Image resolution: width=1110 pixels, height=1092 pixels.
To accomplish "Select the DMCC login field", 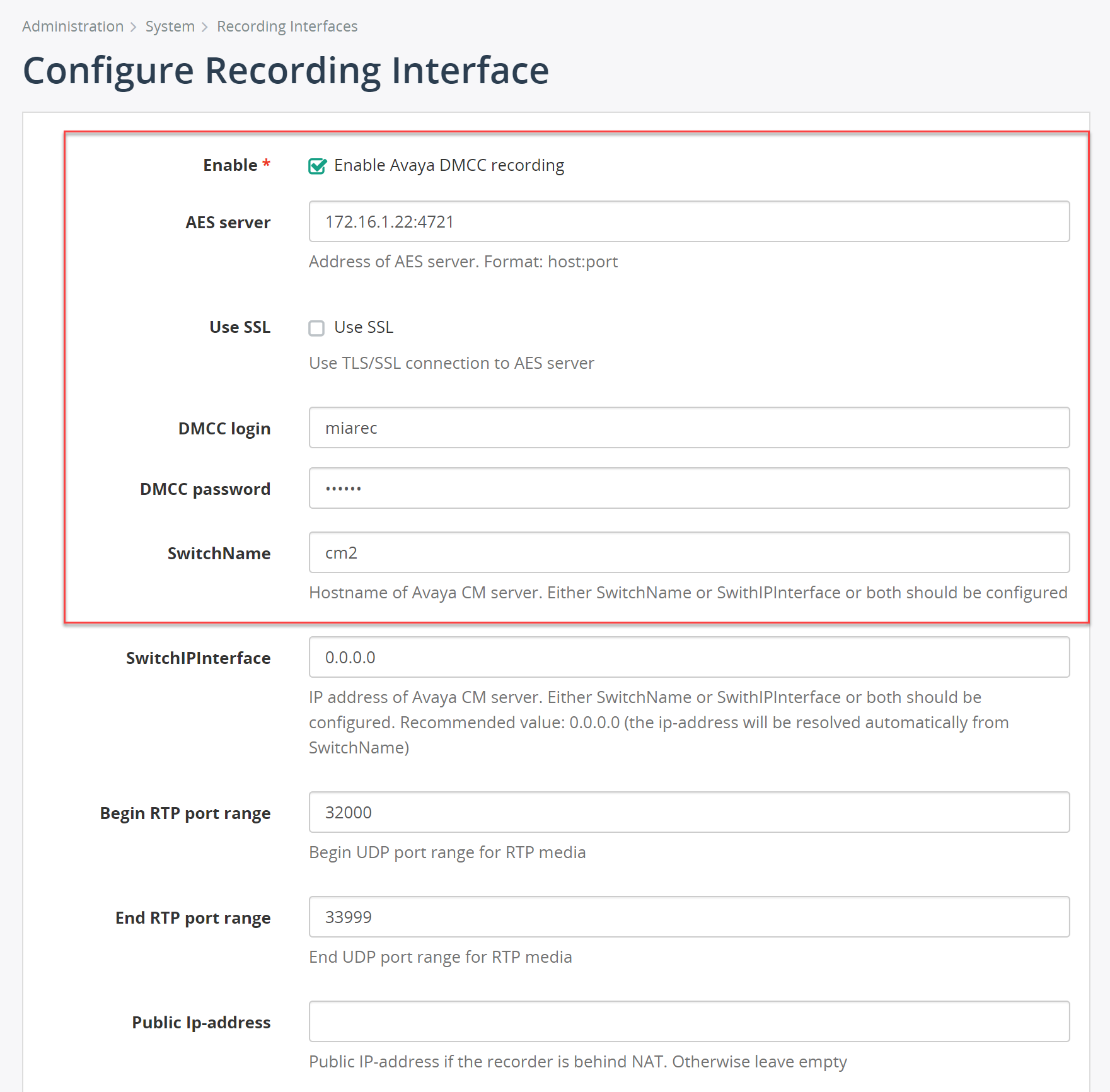I will point(689,427).
